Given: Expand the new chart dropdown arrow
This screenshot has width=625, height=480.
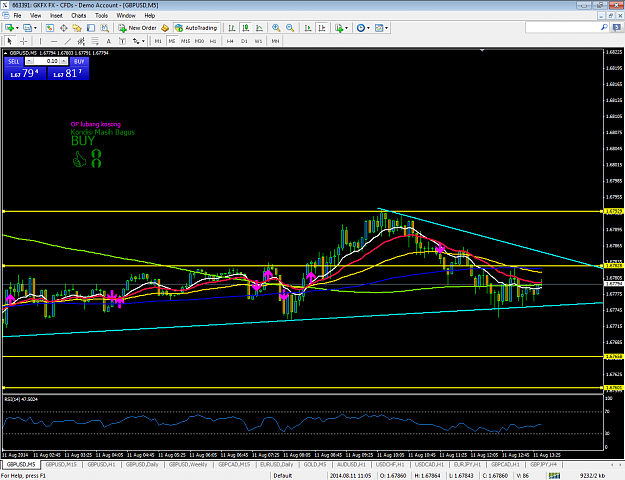Looking at the screenshot, I should (17, 28).
